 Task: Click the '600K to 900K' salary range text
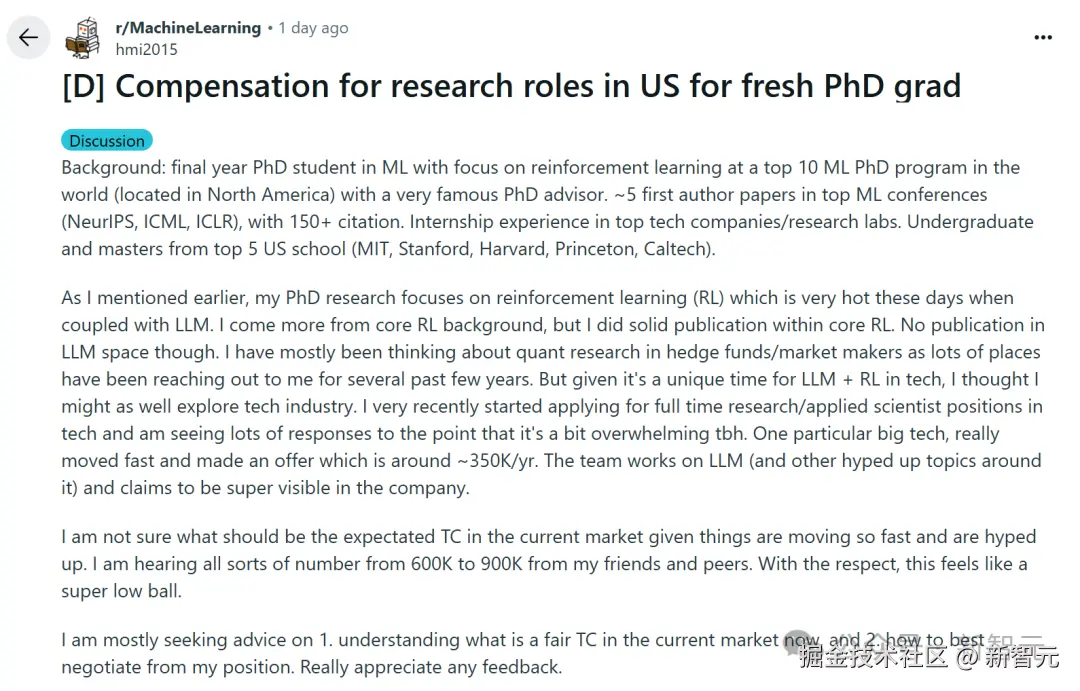pos(466,564)
